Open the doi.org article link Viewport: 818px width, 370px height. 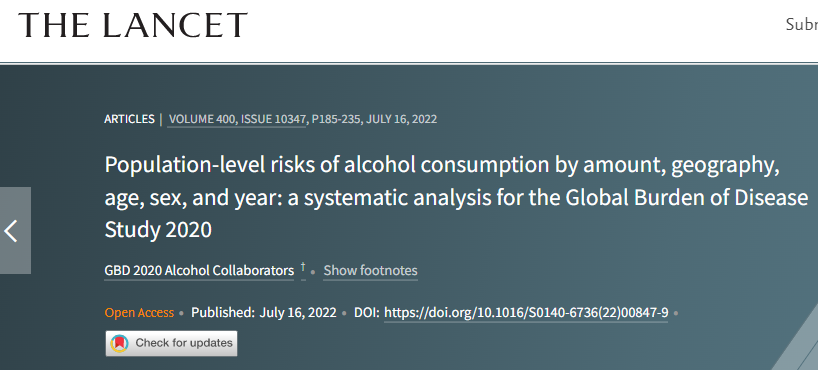[526, 313]
